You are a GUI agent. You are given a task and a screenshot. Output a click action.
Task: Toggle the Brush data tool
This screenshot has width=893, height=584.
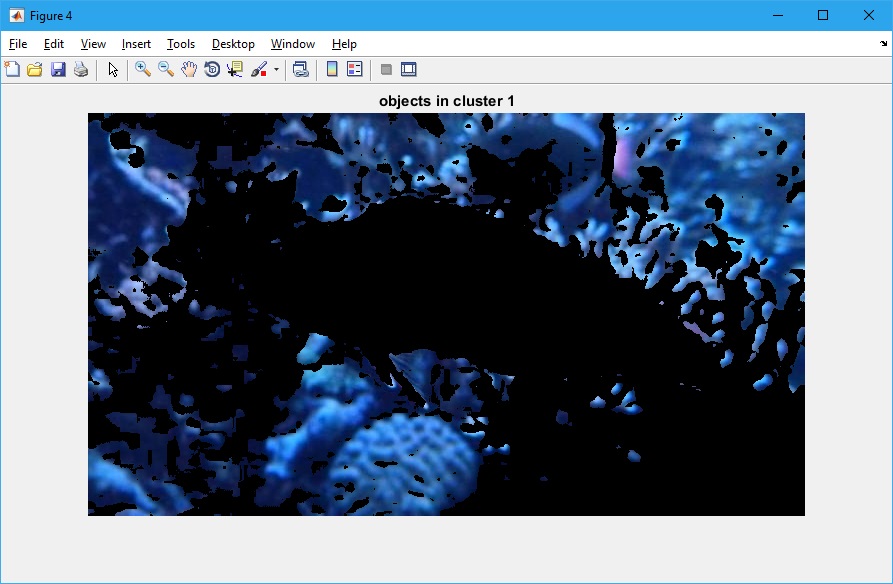coord(259,69)
